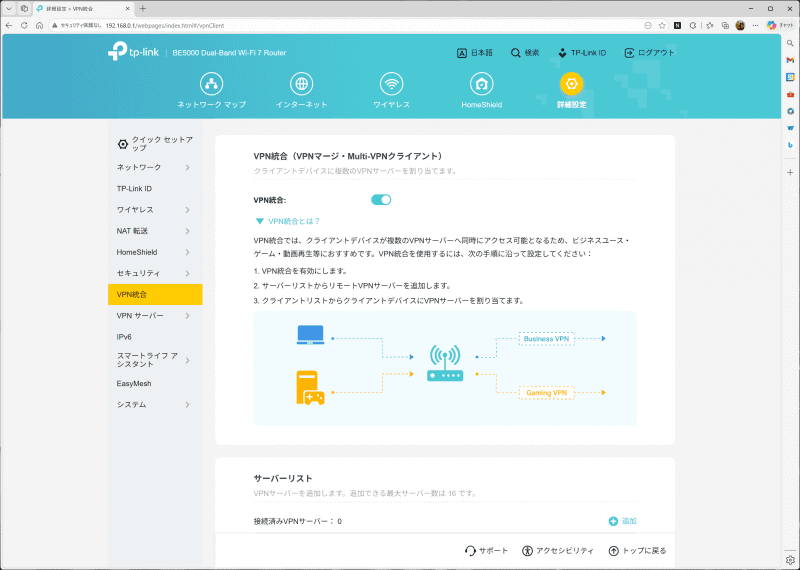Screen dimensions: 800x570
Task: Select the Advanced (詳細設定) gear icon
Action: pos(571,84)
